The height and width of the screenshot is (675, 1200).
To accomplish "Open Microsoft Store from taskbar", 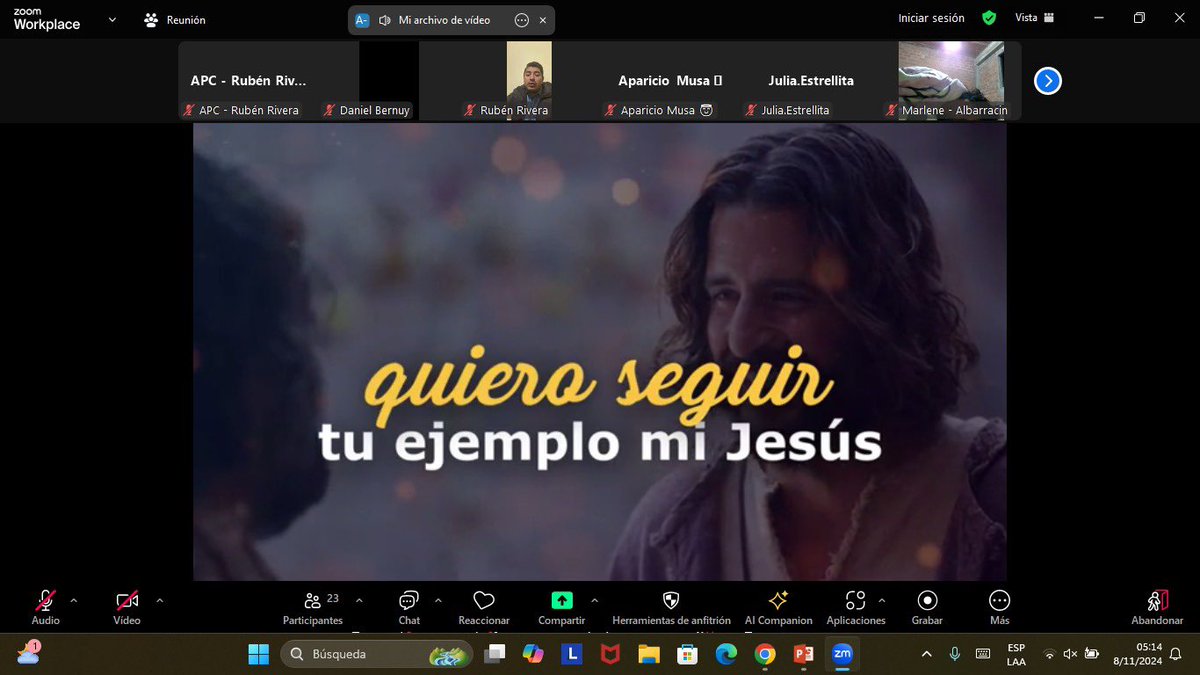I will [x=687, y=654].
